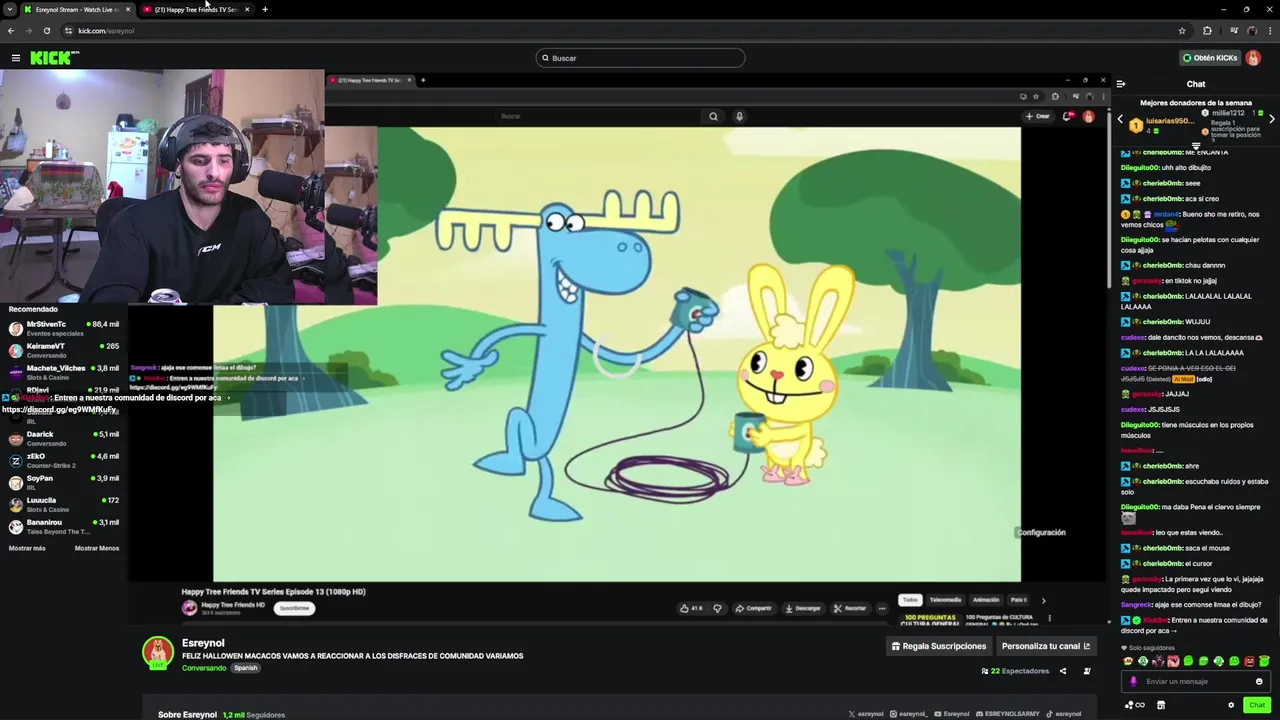Image resolution: width=1280 pixels, height=720 pixels.
Task: Open the user profile avatar menu
Action: point(1255,58)
